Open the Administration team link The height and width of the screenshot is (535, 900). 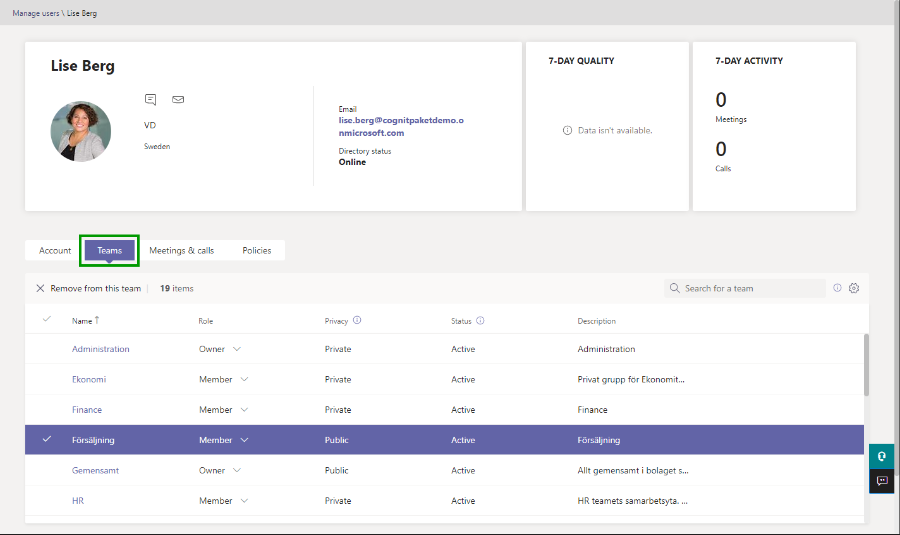101,349
